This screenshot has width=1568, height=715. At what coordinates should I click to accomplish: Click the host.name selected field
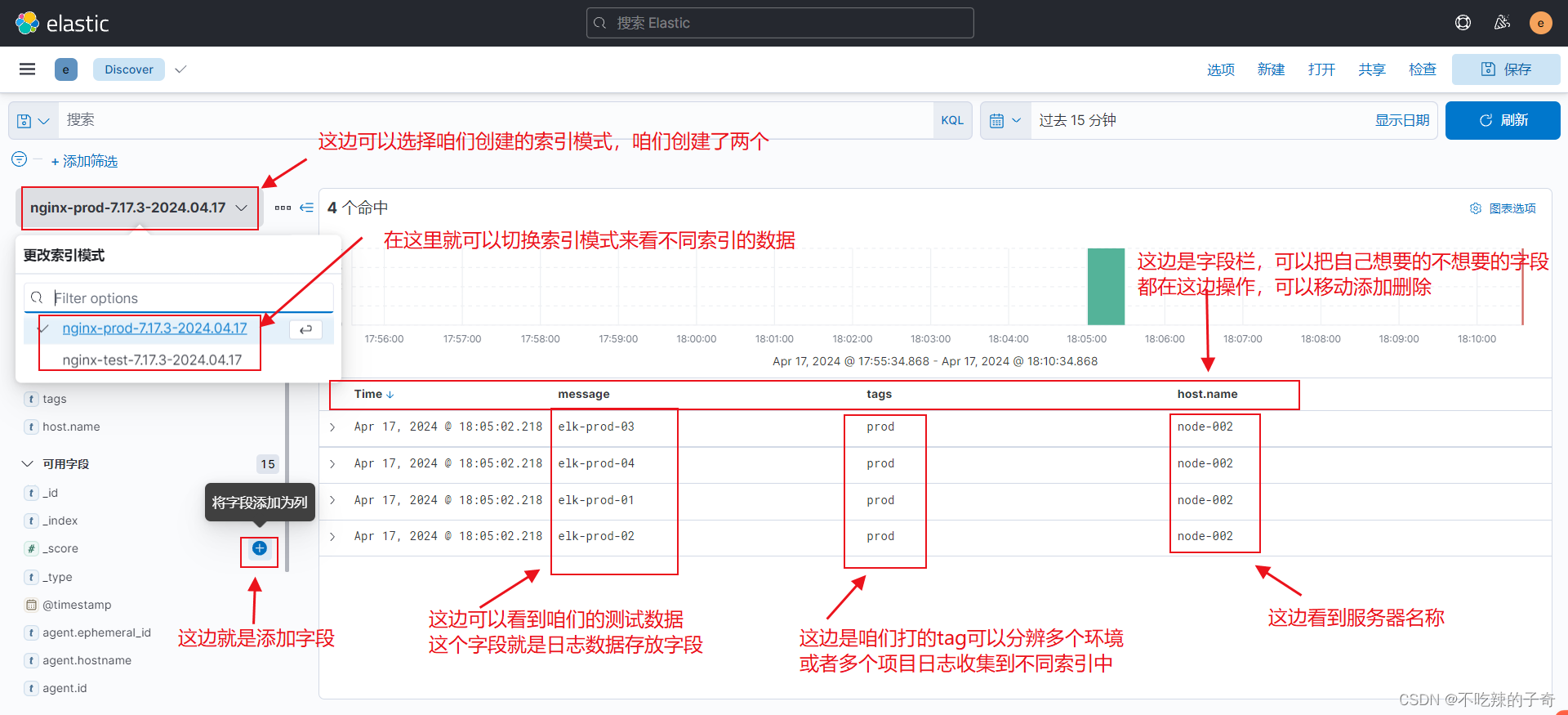[x=71, y=427]
